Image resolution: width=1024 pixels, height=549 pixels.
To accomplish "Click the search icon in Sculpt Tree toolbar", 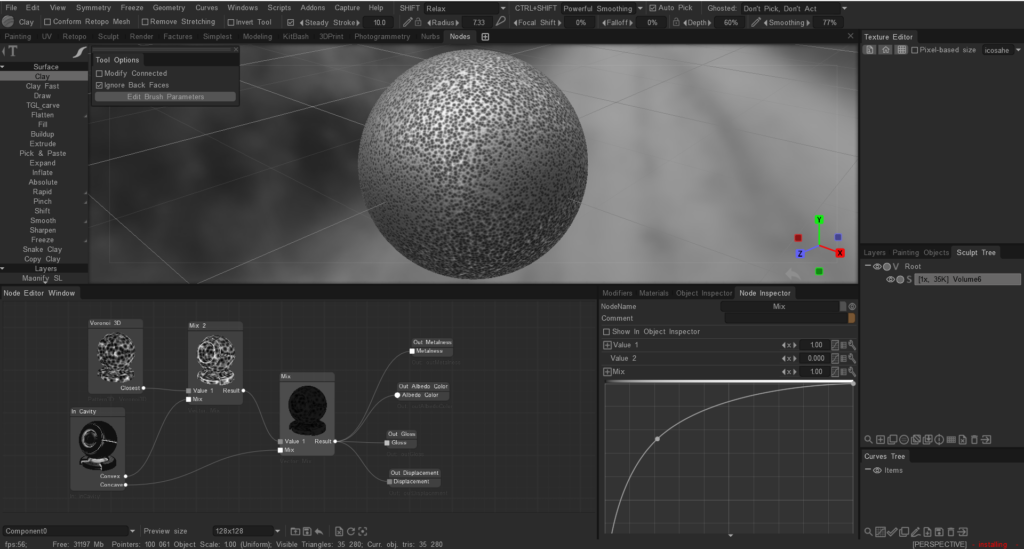I will coord(868,440).
